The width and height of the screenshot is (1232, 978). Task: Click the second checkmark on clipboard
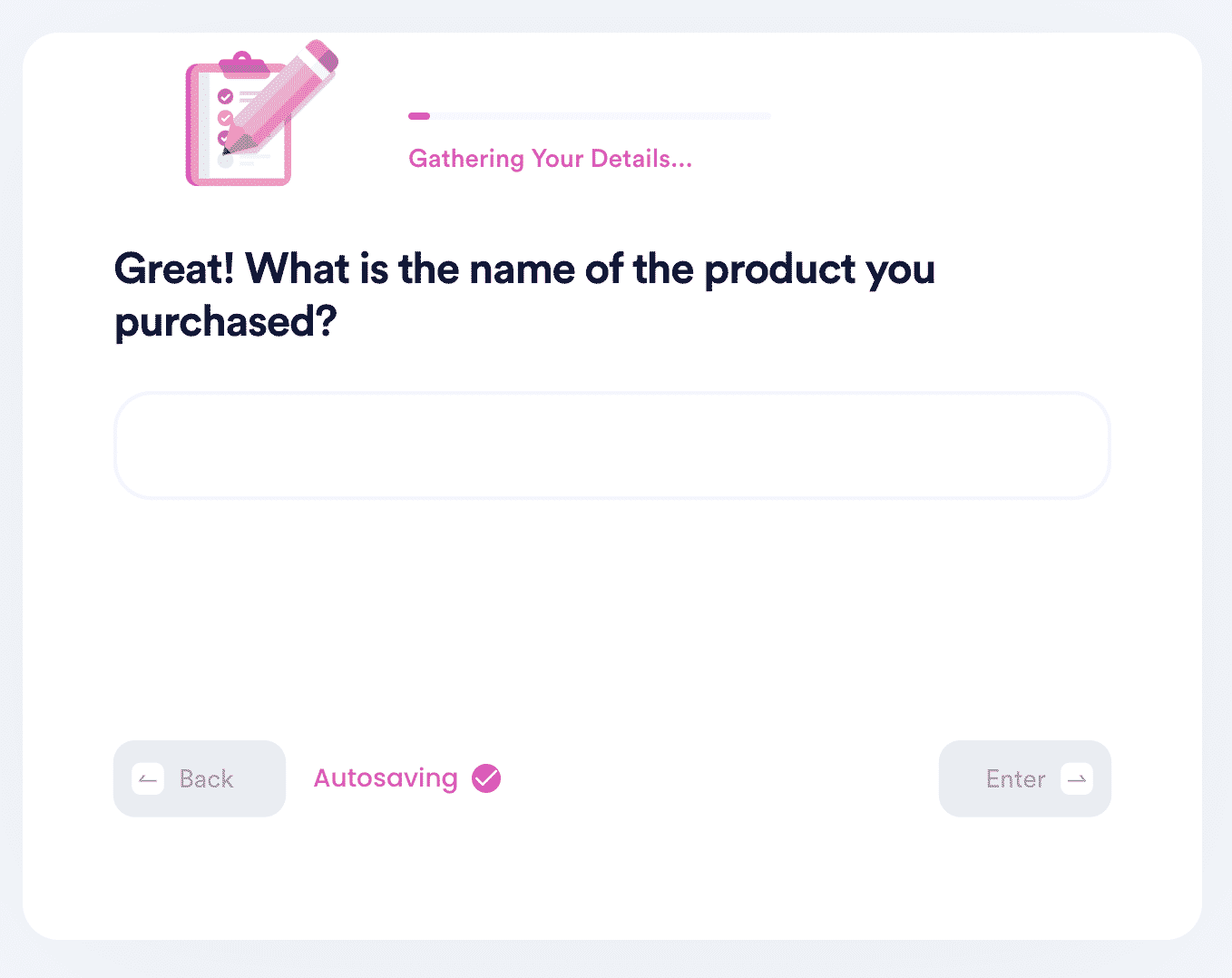tap(226, 117)
